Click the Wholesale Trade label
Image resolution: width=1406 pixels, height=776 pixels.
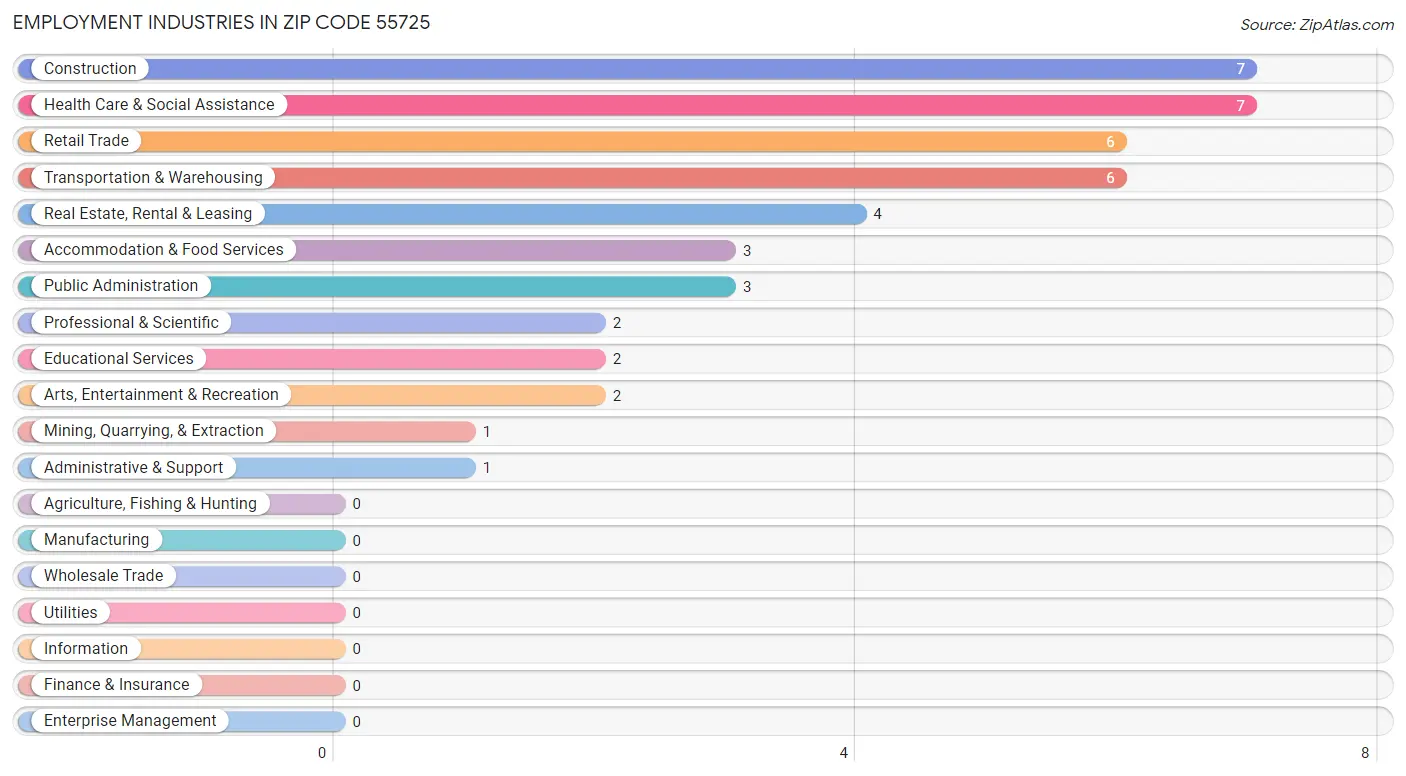[103, 576]
